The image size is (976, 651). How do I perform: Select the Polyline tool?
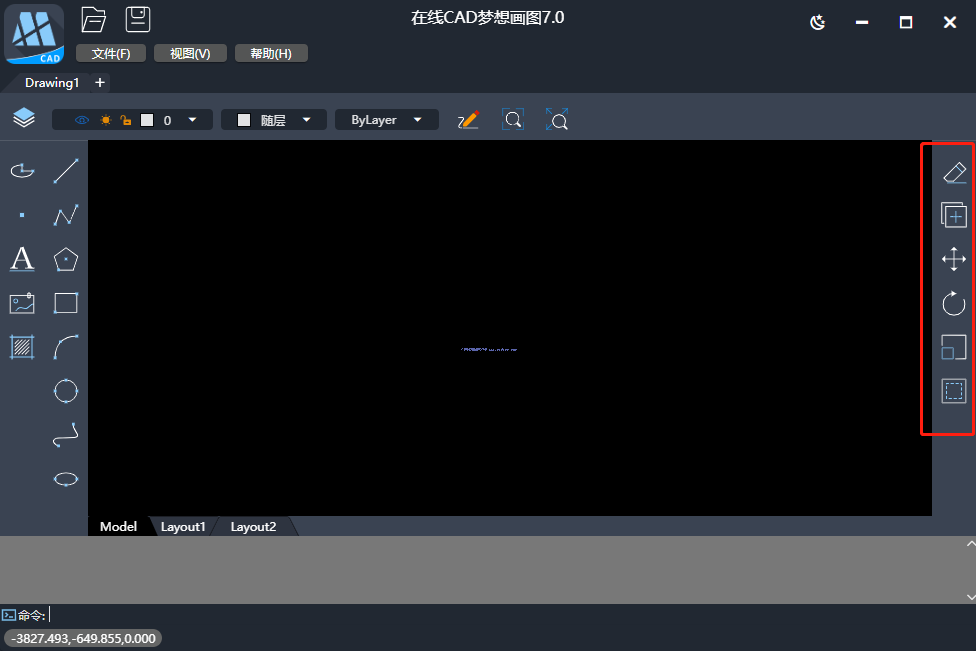66,215
